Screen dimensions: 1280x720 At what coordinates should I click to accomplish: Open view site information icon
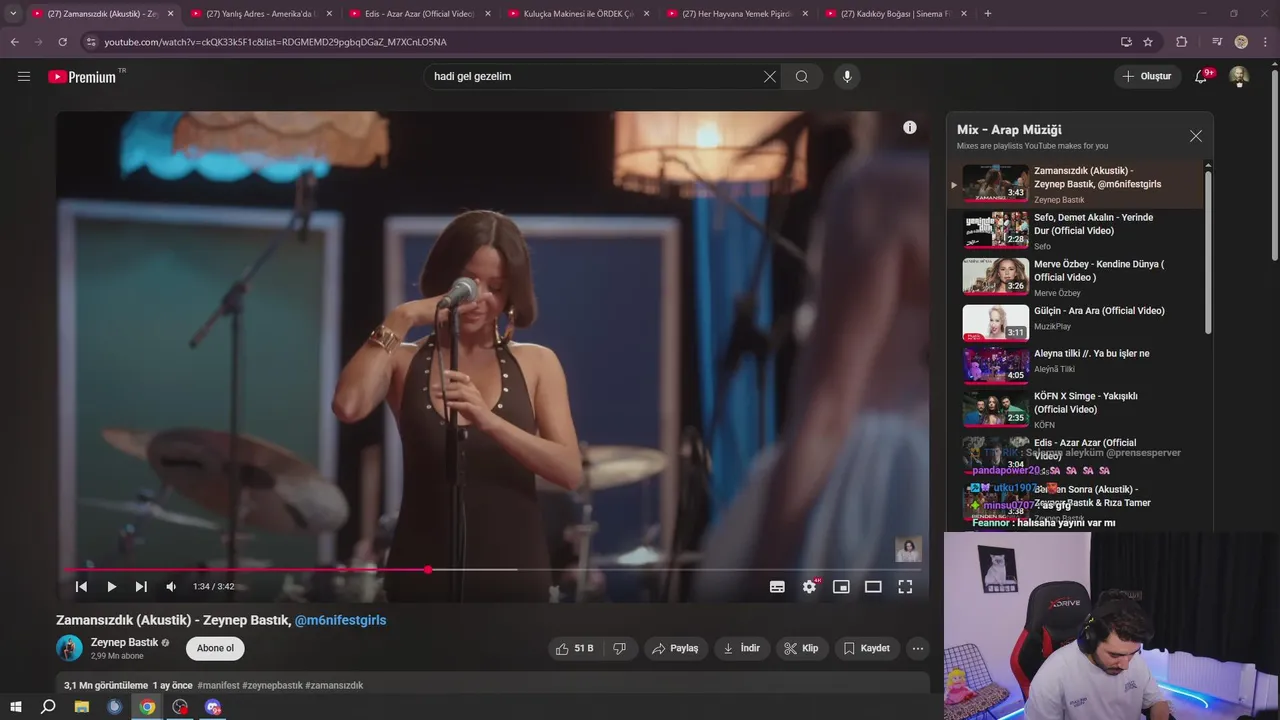(x=91, y=42)
